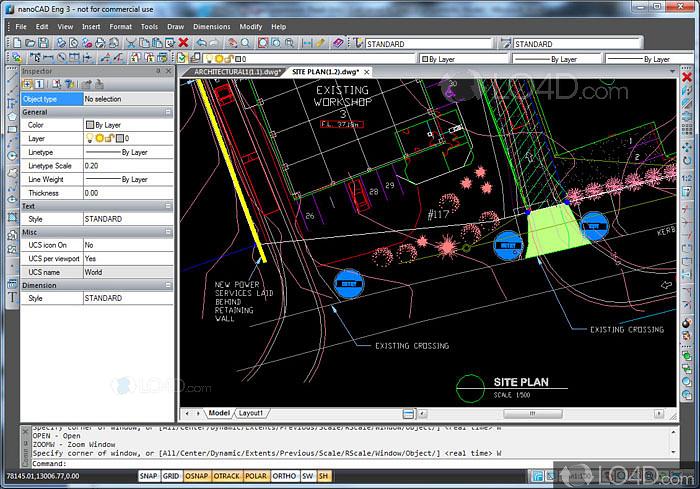This screenshot has height=489, width=700.
Task: Collapse the General section in Inspector
Action: pyautogui.click(x=168, y=113)
